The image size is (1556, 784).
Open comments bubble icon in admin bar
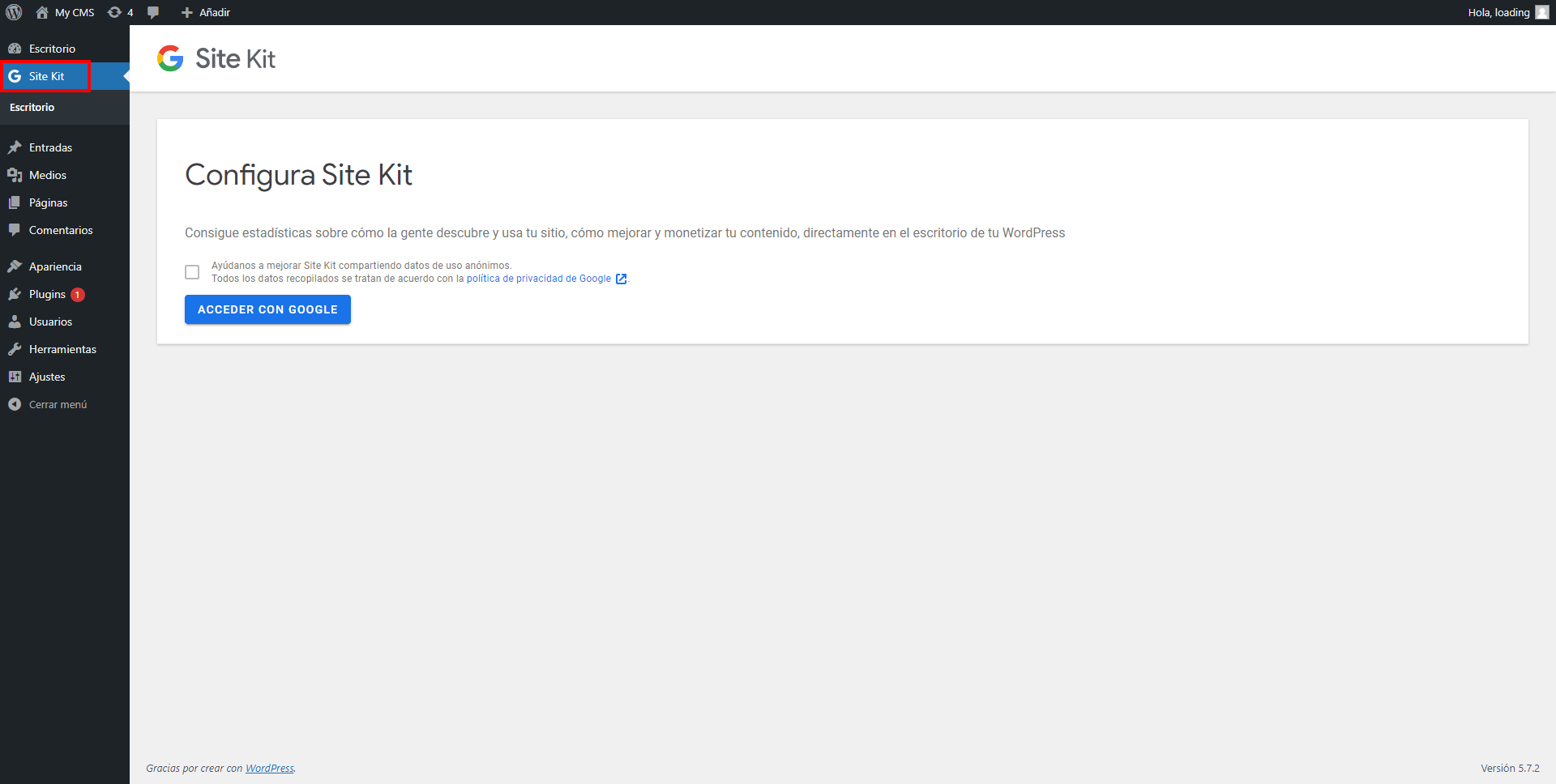coord(153,12)
